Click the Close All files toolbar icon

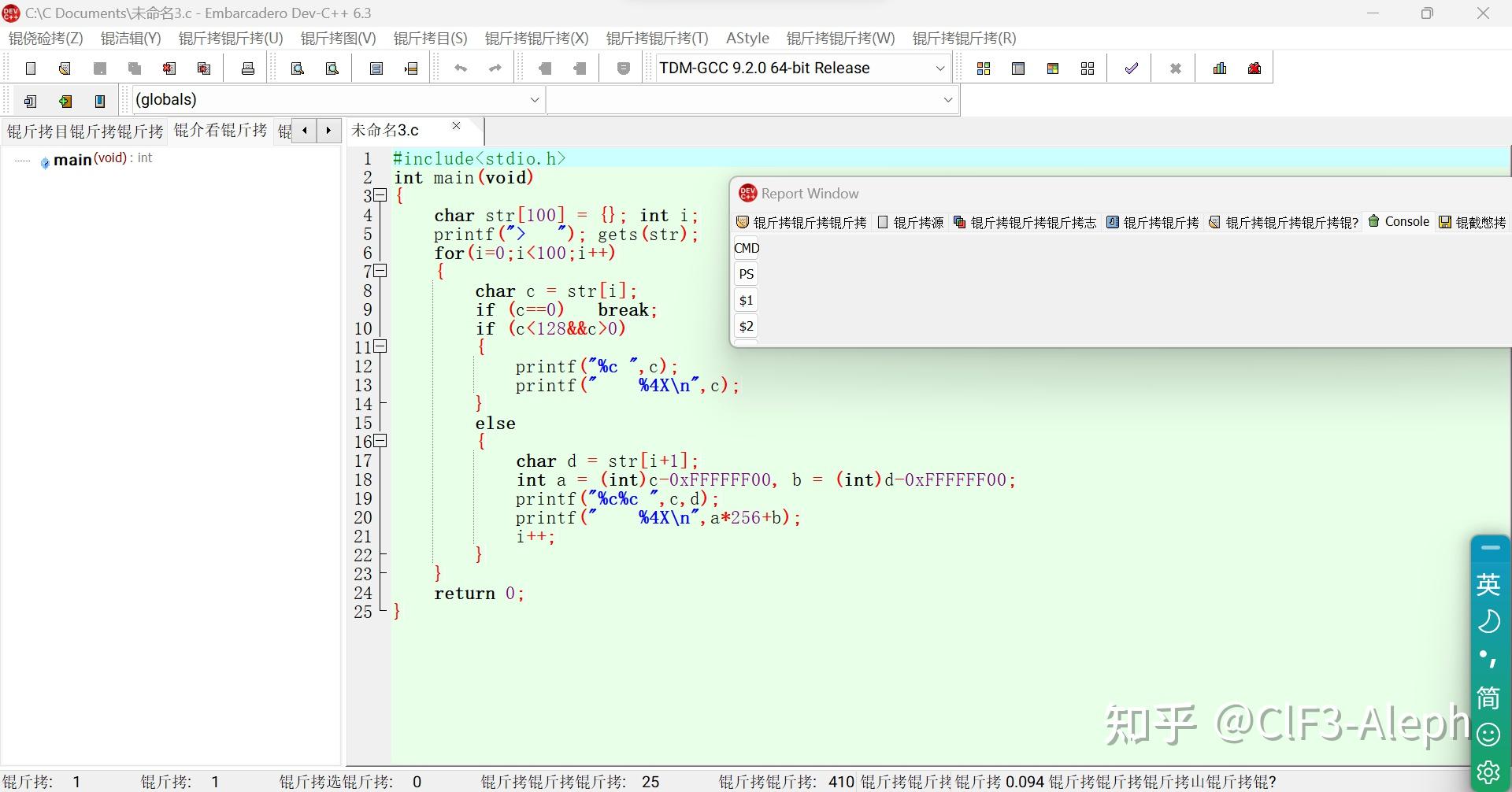204,68
